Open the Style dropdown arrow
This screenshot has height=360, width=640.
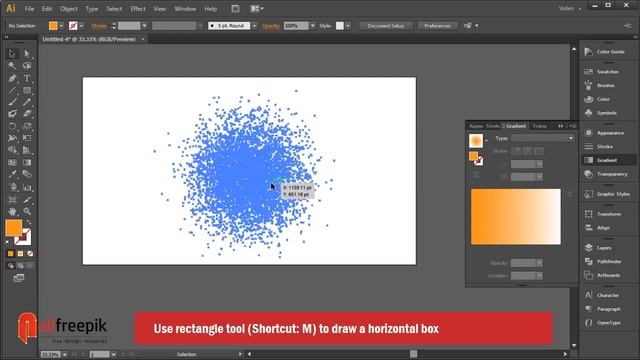pos(348,26)
